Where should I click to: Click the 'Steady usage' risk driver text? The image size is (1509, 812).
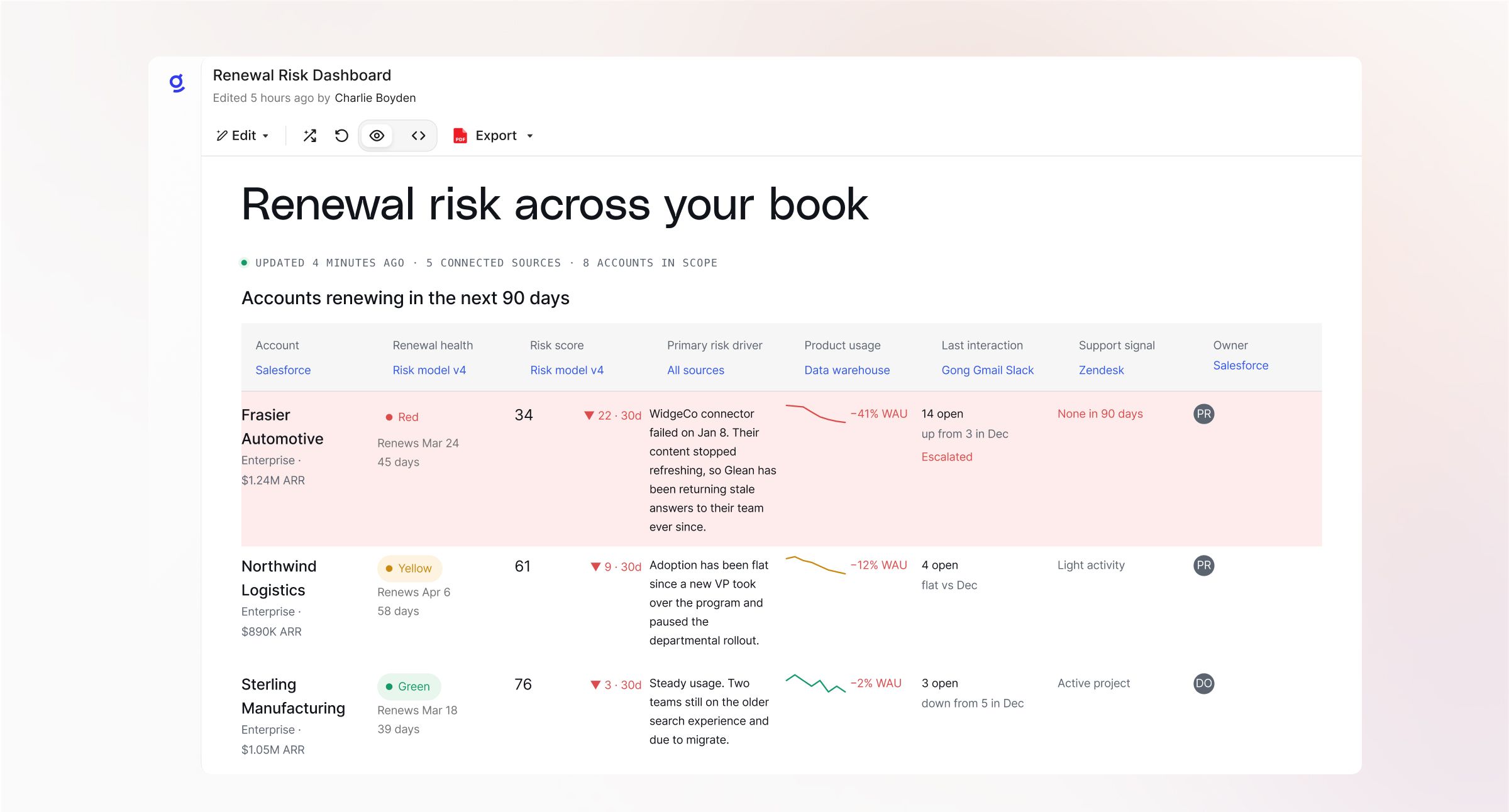pos(709,711)
